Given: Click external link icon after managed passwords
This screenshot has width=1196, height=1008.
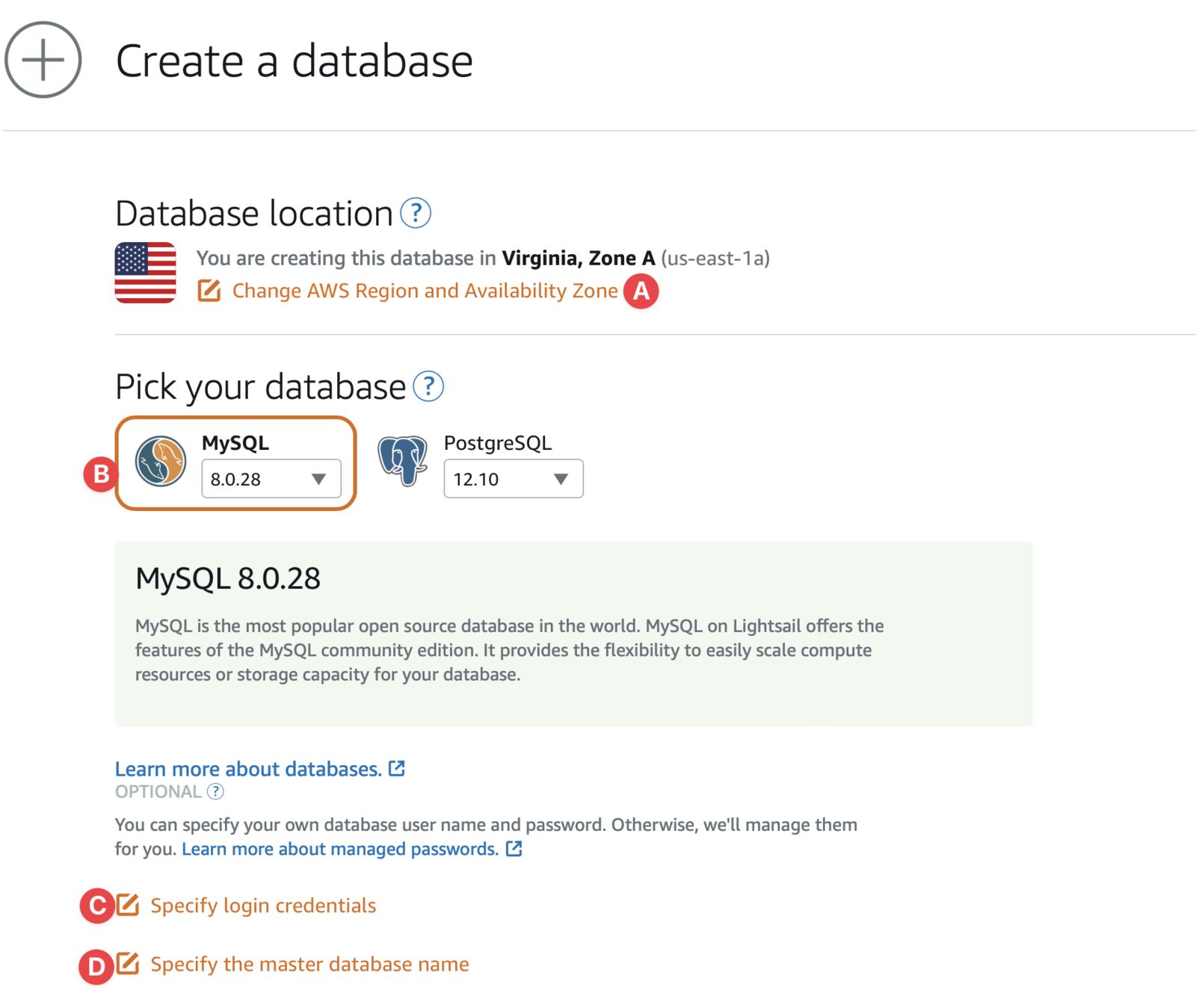Looking at the screenshot, I should click(514, 848).
